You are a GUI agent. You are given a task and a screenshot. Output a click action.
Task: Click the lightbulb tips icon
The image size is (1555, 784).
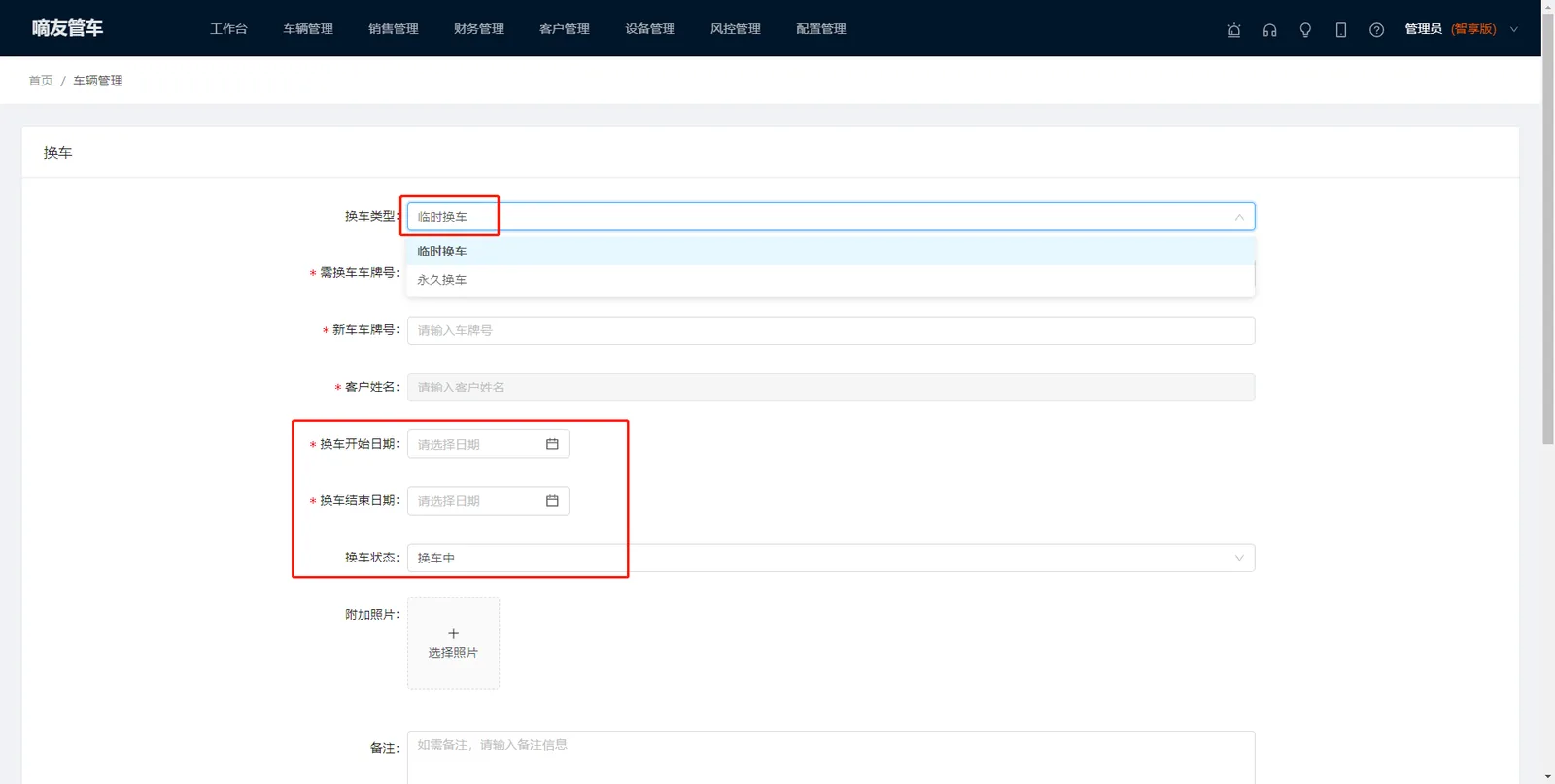1305,30
